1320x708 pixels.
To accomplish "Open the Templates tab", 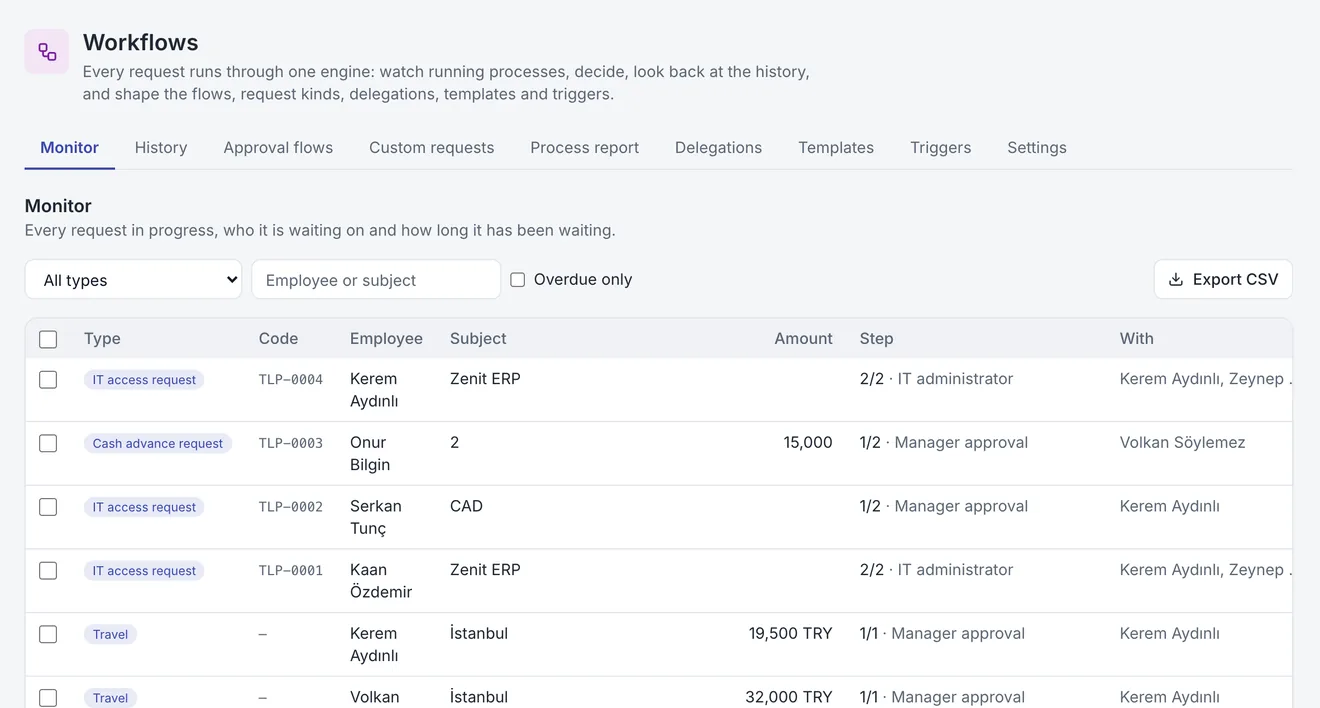I will 836,148.
